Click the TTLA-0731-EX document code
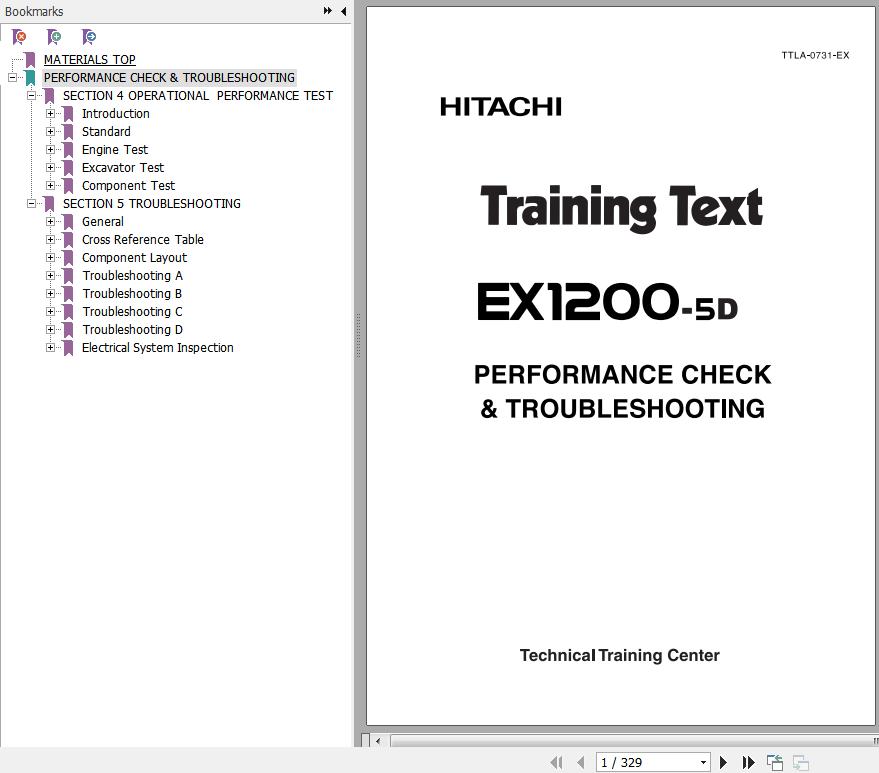The width and height of the screenshot is (879, 773). [815, 55]
